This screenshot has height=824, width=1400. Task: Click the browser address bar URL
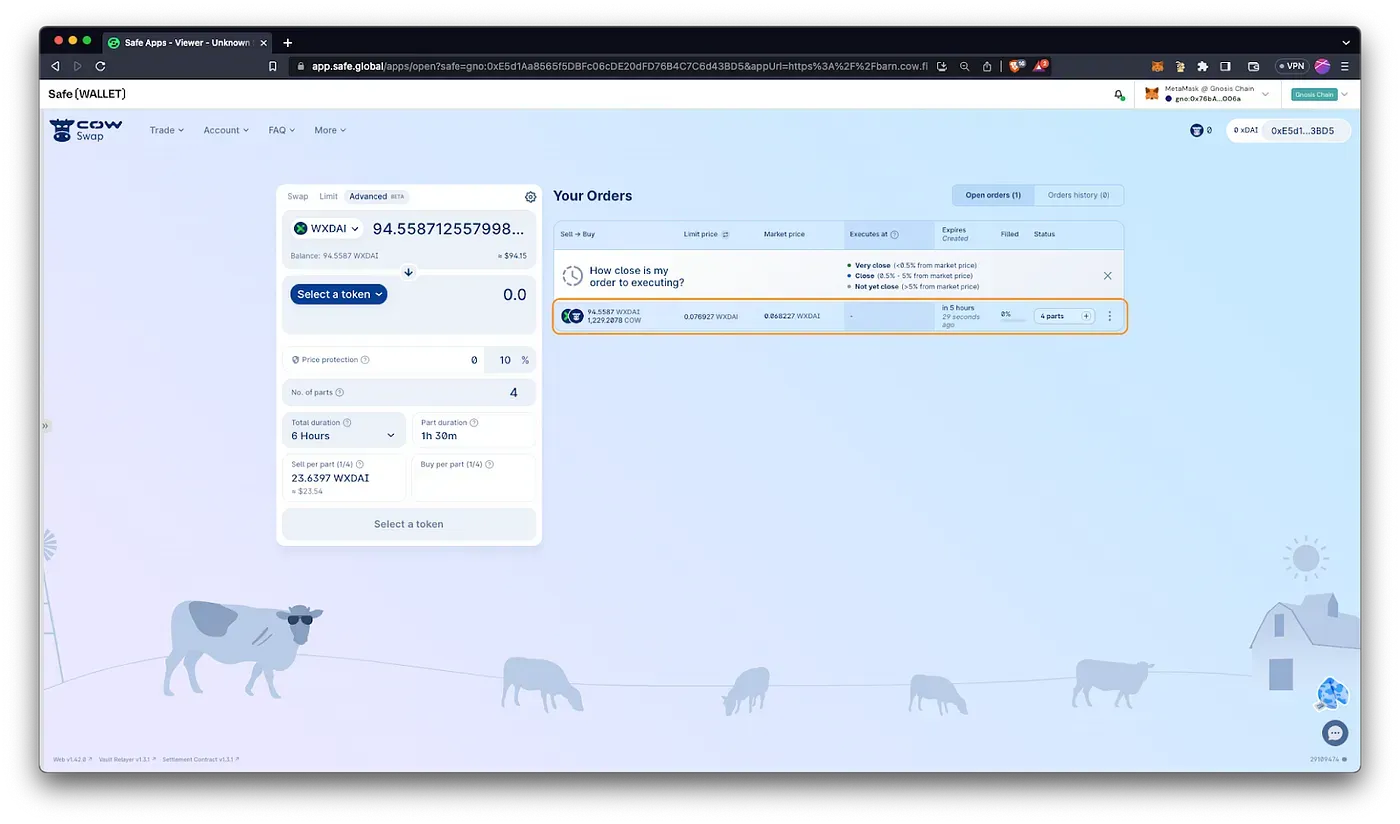click(x=618, y=66)
